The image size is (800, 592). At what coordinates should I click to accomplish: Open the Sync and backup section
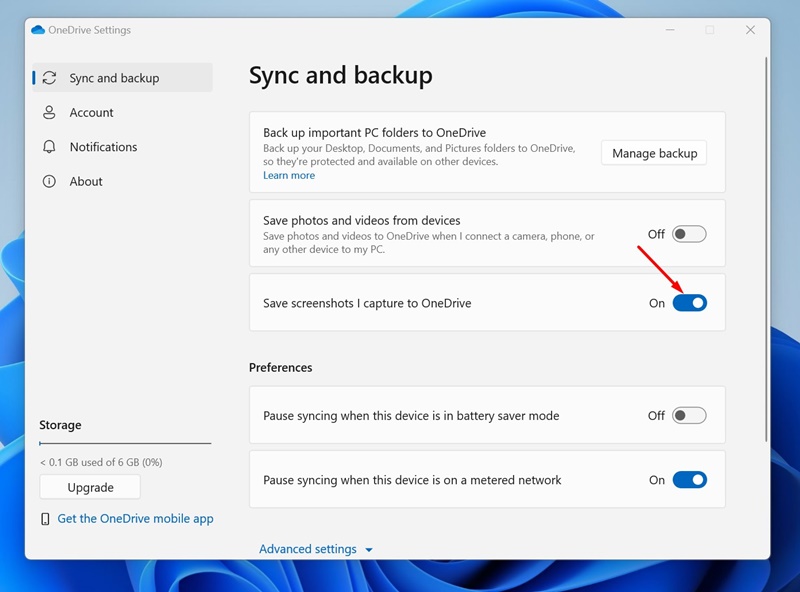tap(110, 77)
